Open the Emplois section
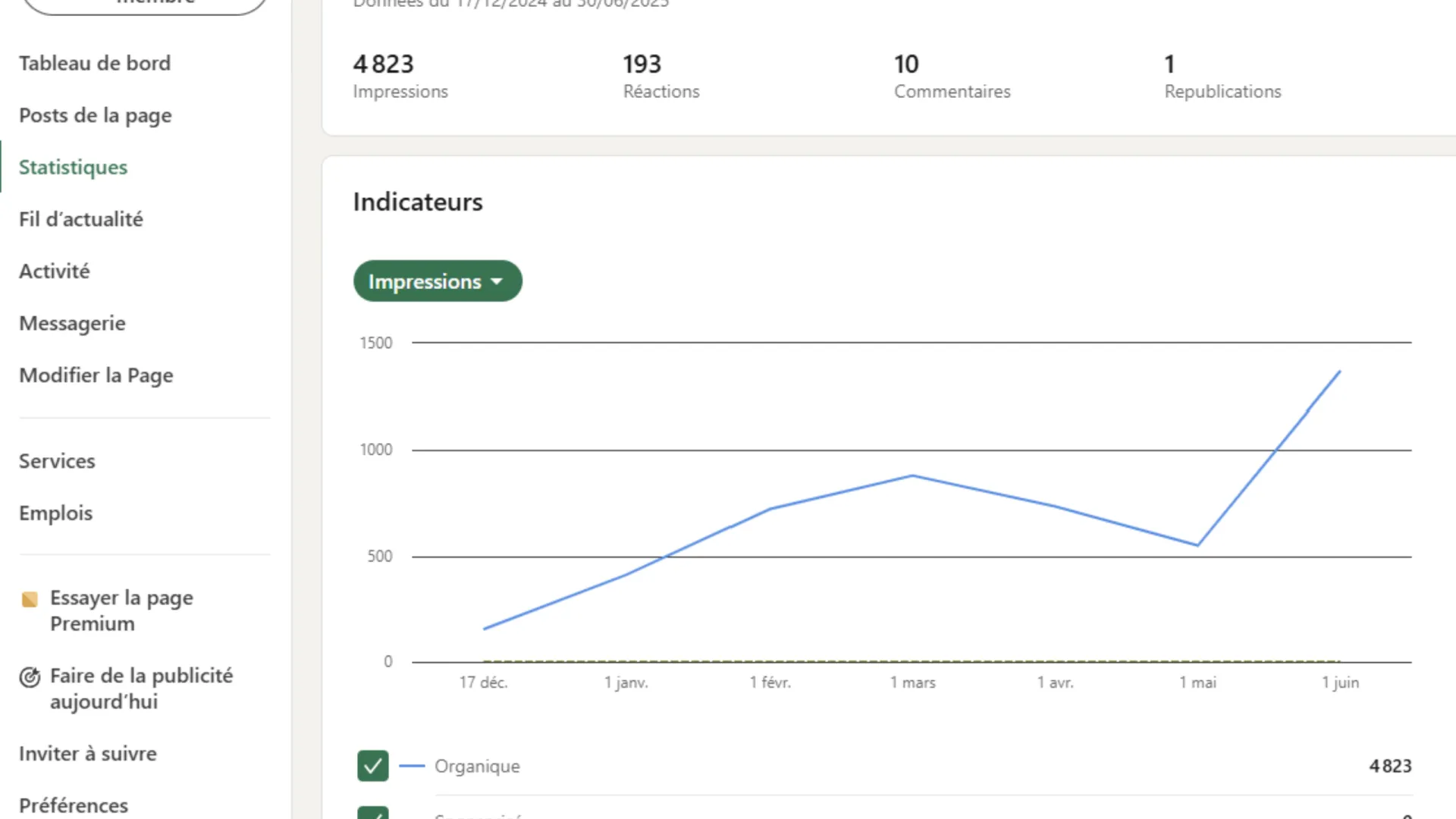 click(x=55, y=513)
